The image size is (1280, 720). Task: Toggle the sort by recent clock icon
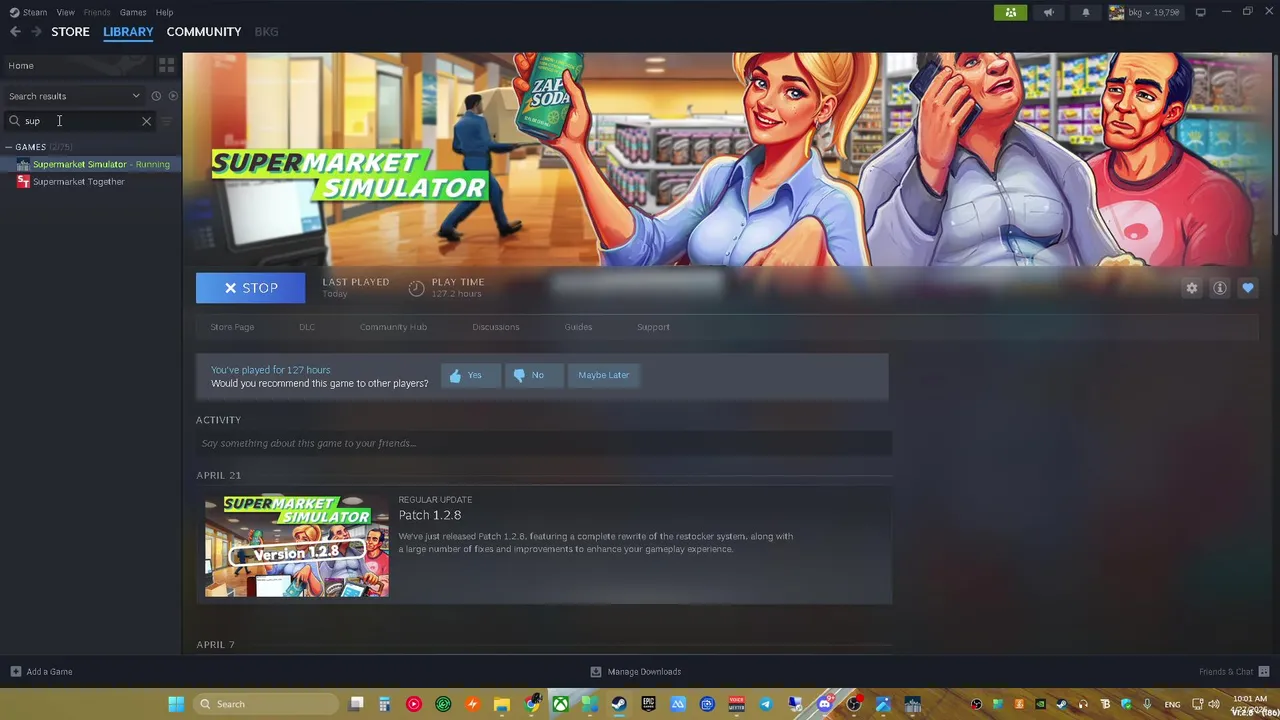156,96
